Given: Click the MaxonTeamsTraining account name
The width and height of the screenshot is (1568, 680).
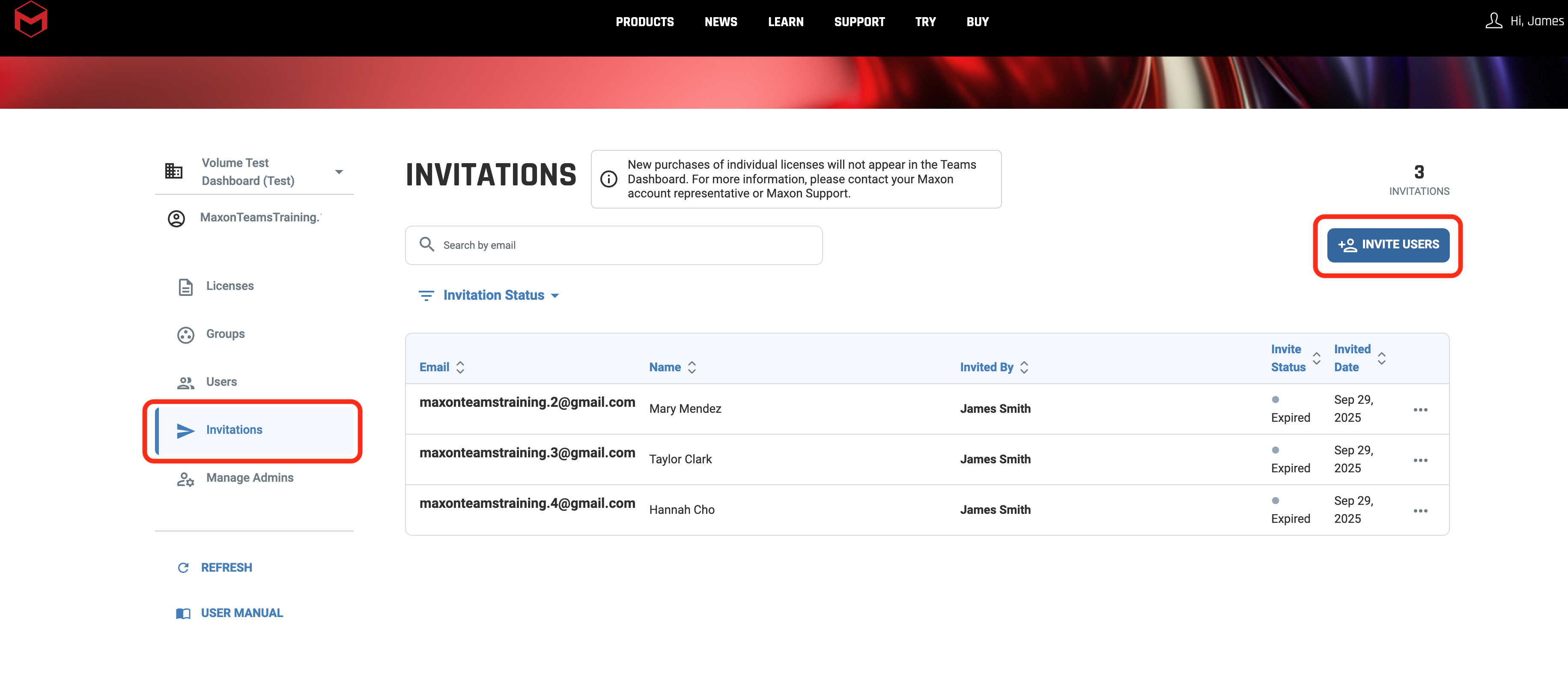Looking at the screenshot, I should coord(260,218).
